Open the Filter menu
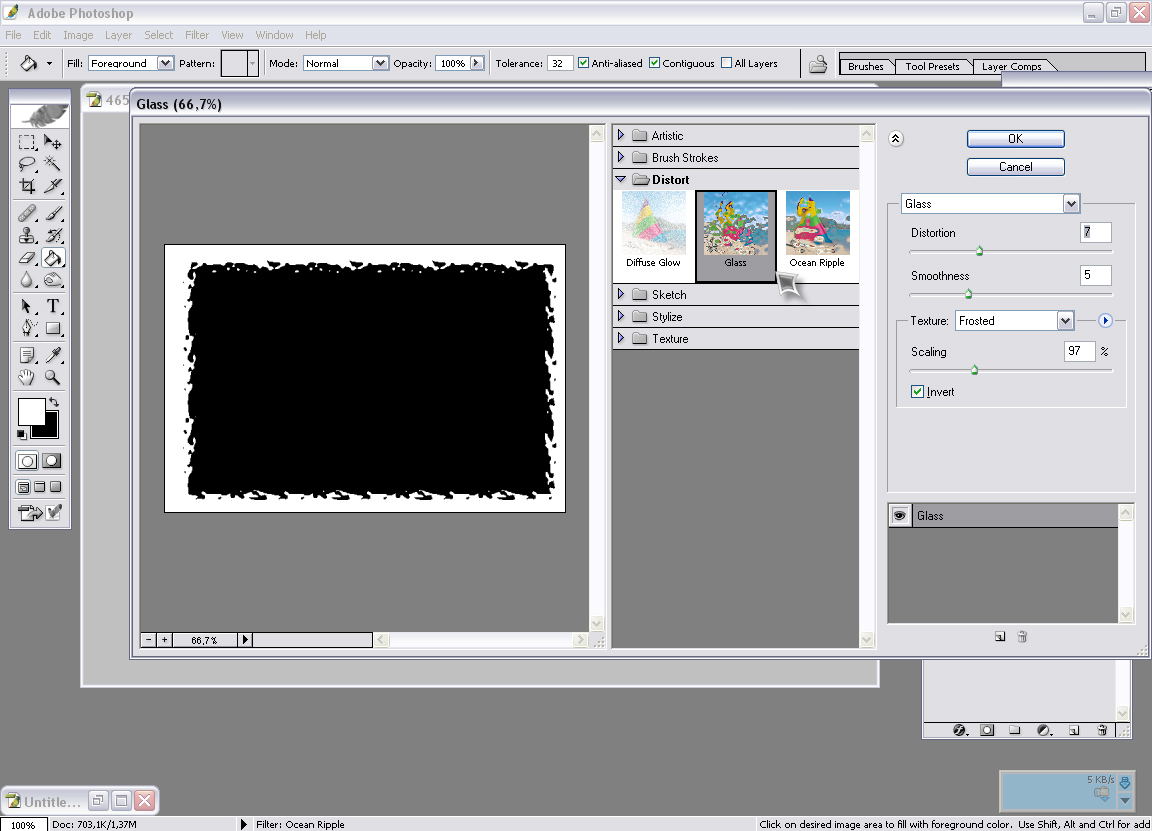Screen dimensions: 1152x831 point(197,35)
